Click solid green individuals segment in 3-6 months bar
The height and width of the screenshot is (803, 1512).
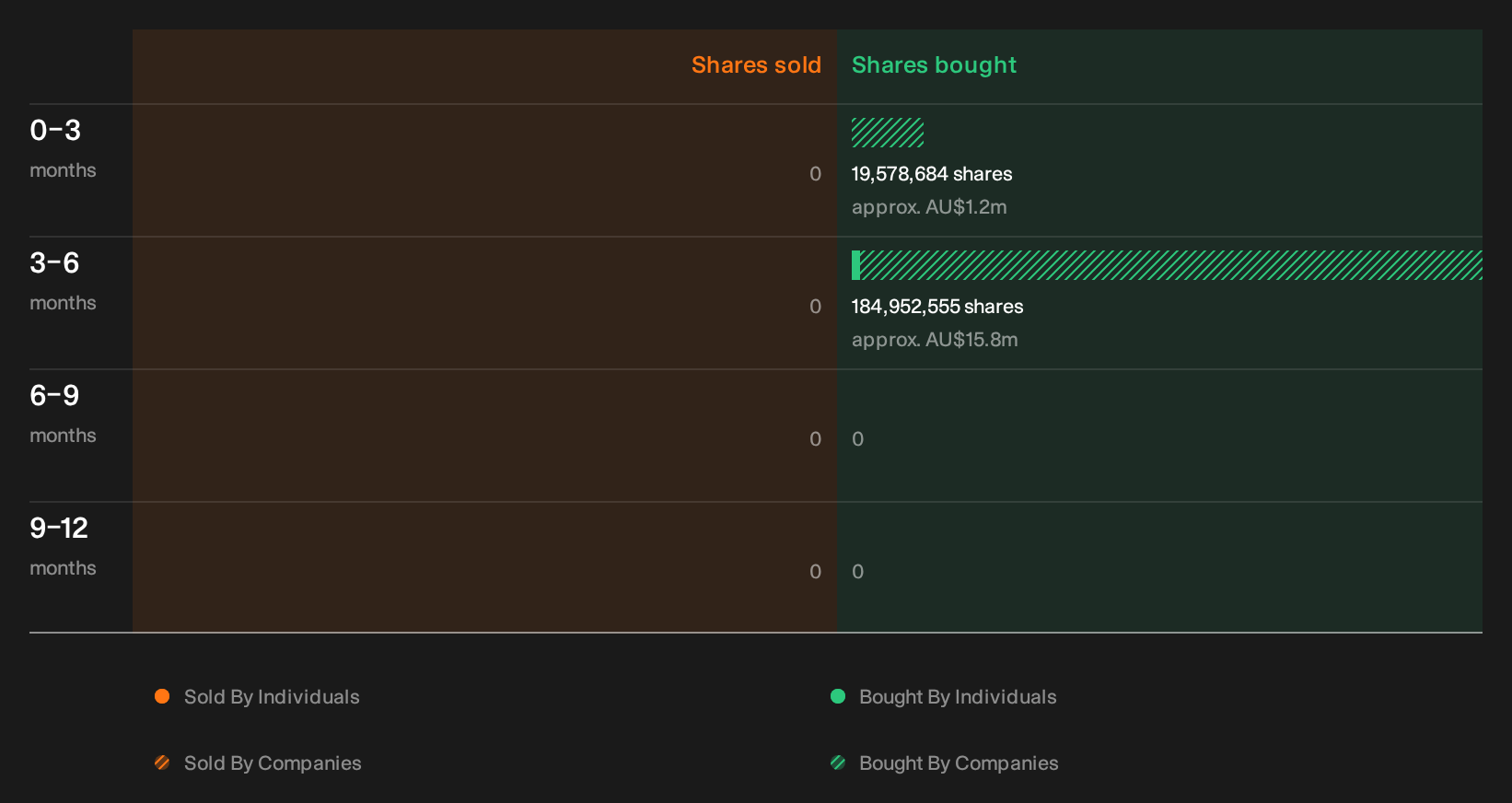point(855,265)
